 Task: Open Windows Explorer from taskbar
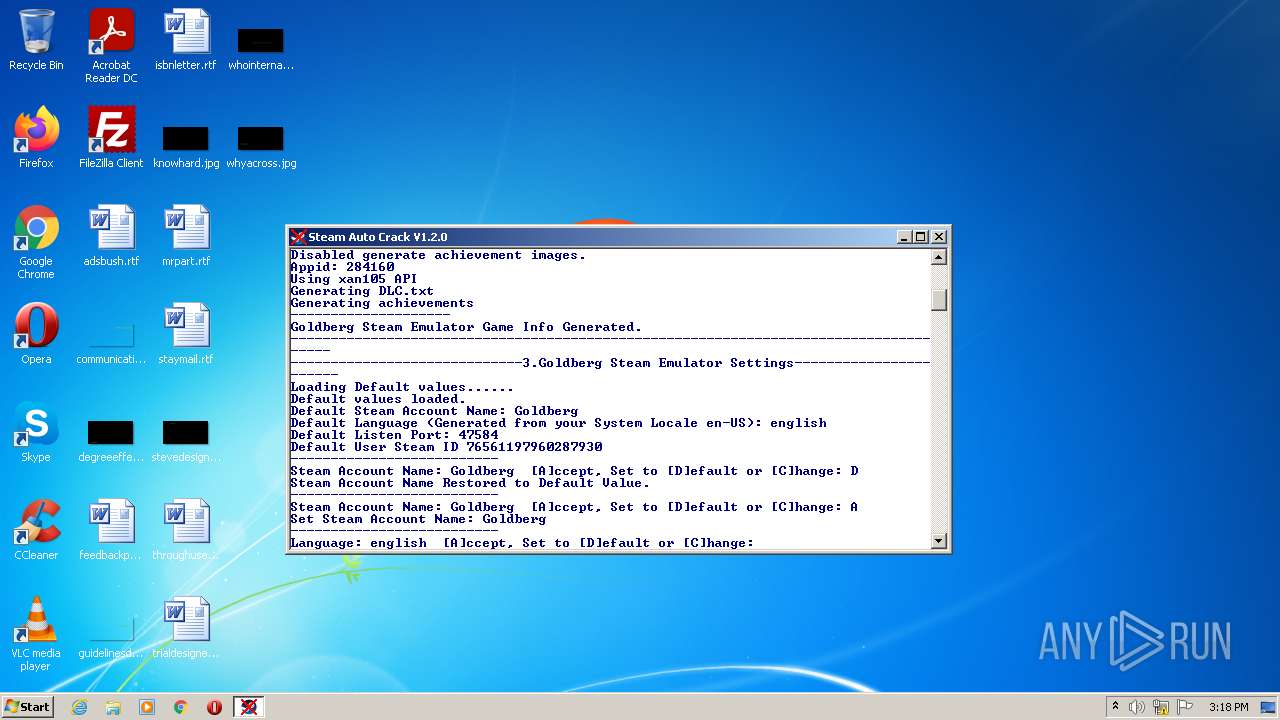pyautogui.click(x=113, y=707)
